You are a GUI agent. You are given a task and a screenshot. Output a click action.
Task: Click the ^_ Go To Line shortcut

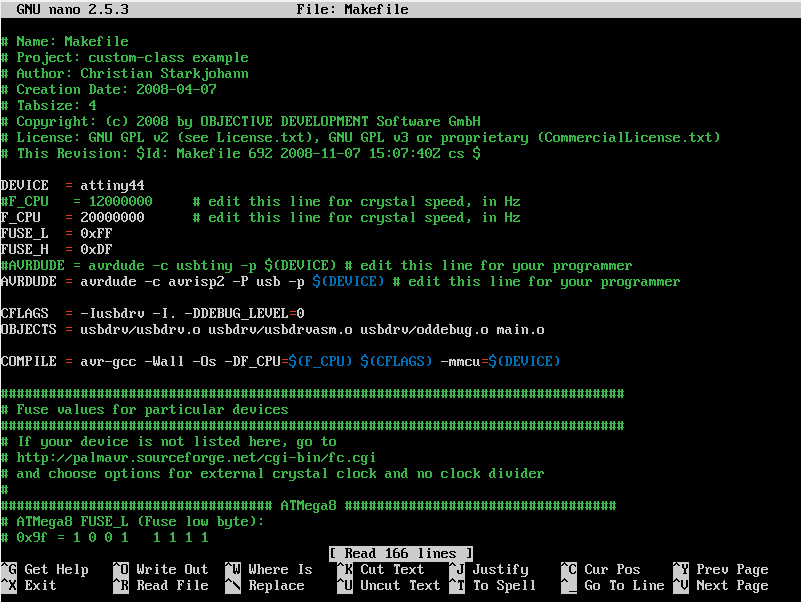[613, 586]
